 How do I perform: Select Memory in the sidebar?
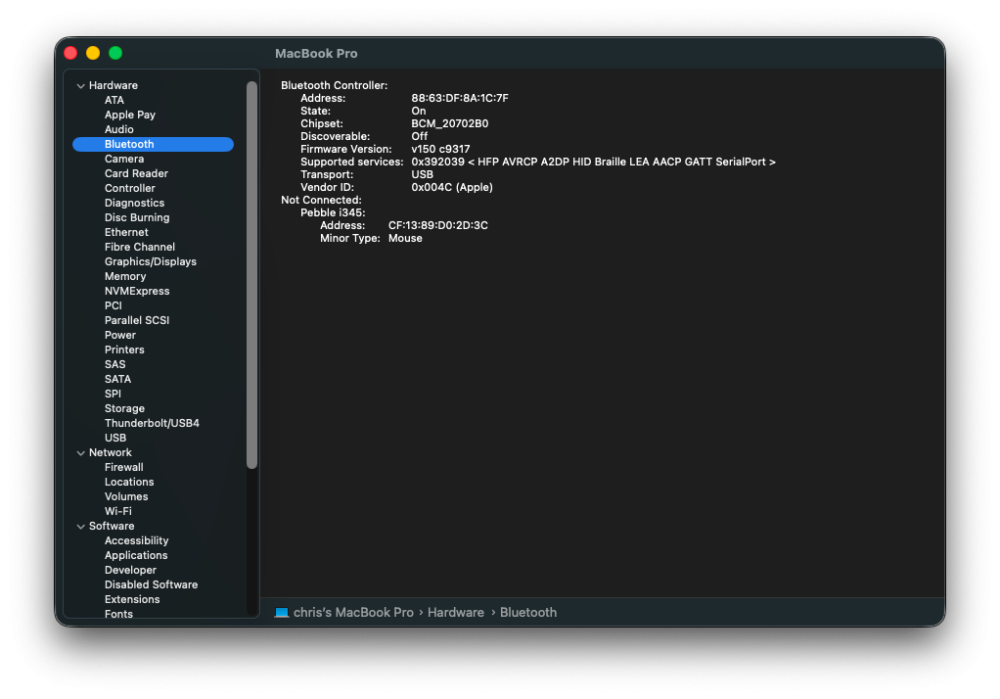tap(126, 276)
